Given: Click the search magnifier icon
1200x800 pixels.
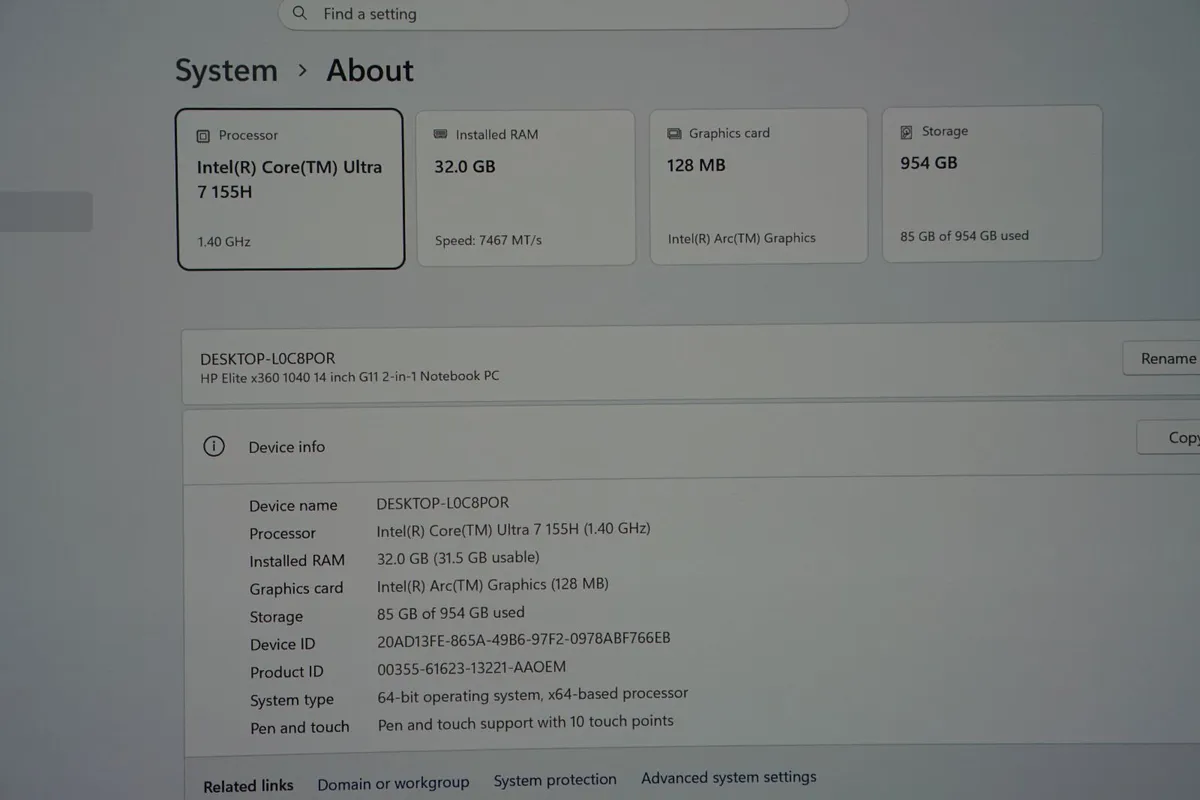Looking at the screenshot, I should pyautogui.click(x=300, y=14).
